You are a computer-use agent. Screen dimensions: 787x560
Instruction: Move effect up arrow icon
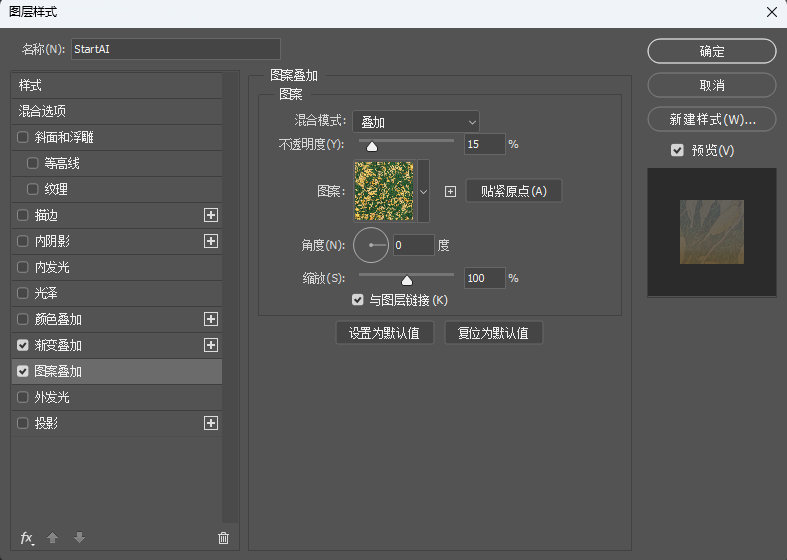pyautogui.click(x=52, y=538)
